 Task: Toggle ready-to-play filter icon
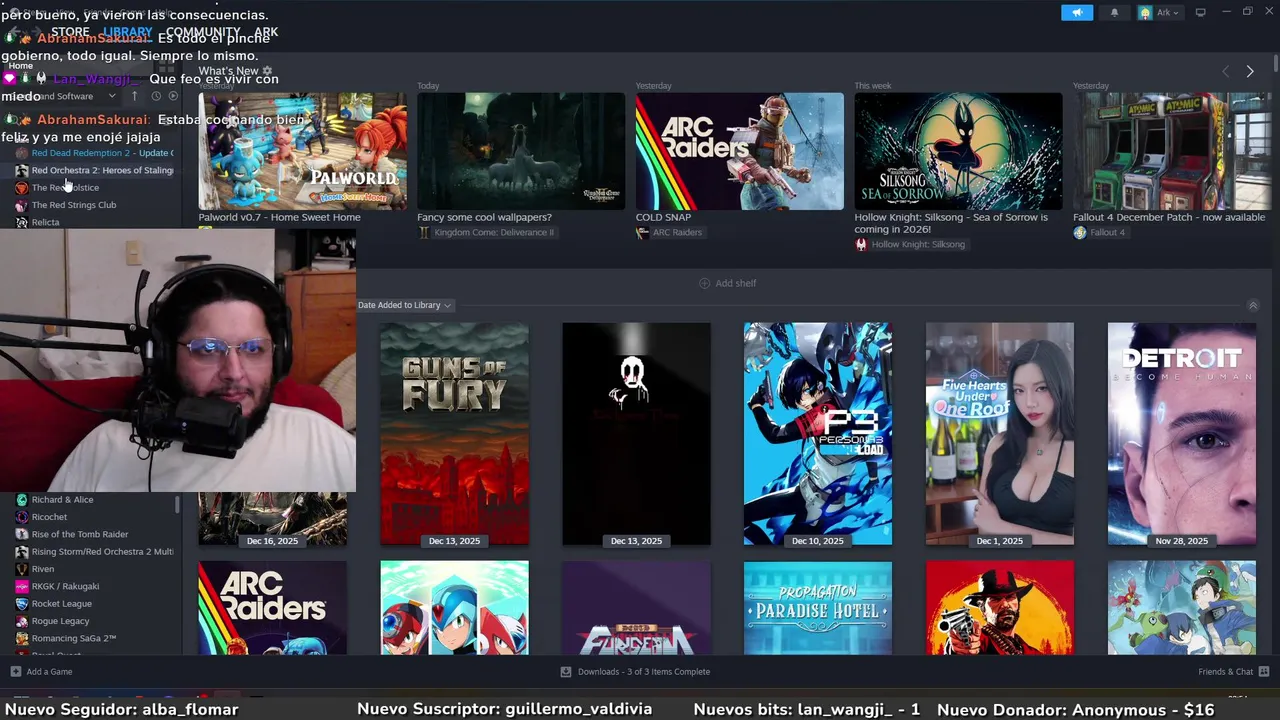pos(173,96)
